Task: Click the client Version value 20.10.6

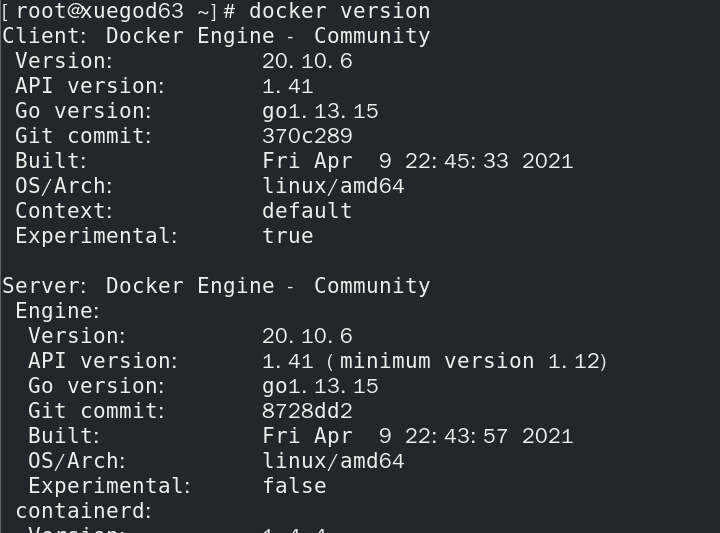Action: click(307, 61)
